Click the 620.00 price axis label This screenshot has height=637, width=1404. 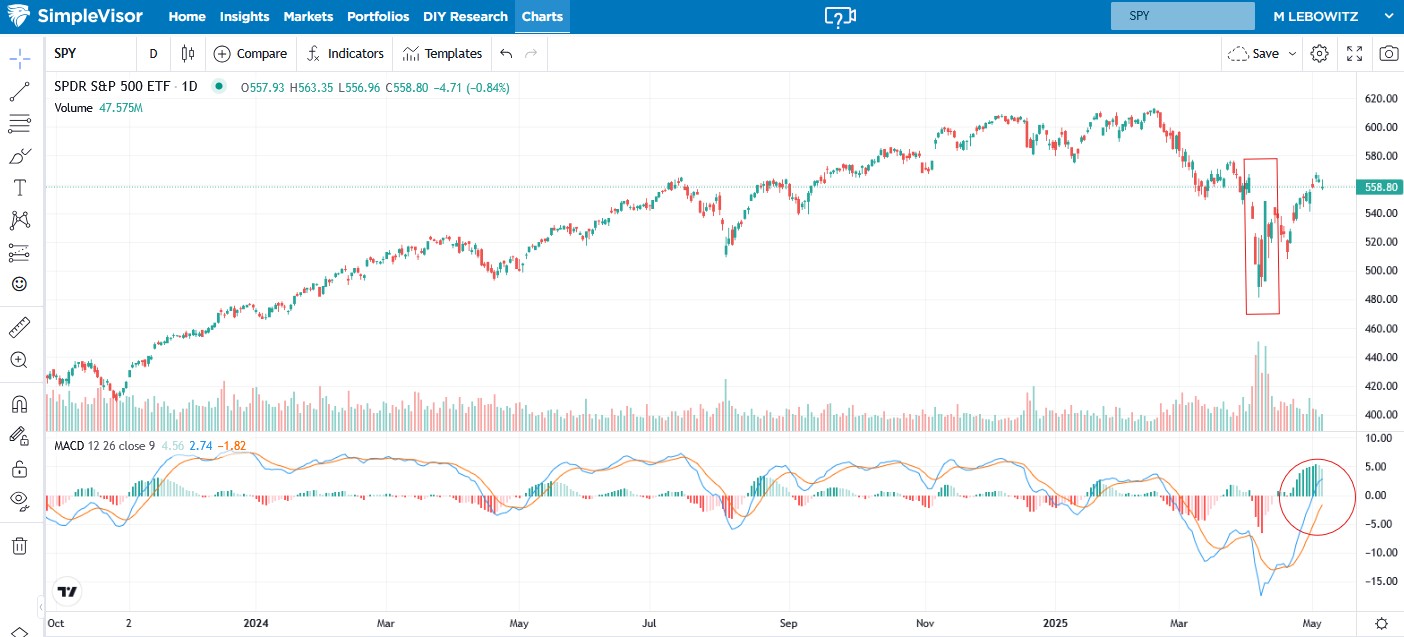(x=1380, y=98)
